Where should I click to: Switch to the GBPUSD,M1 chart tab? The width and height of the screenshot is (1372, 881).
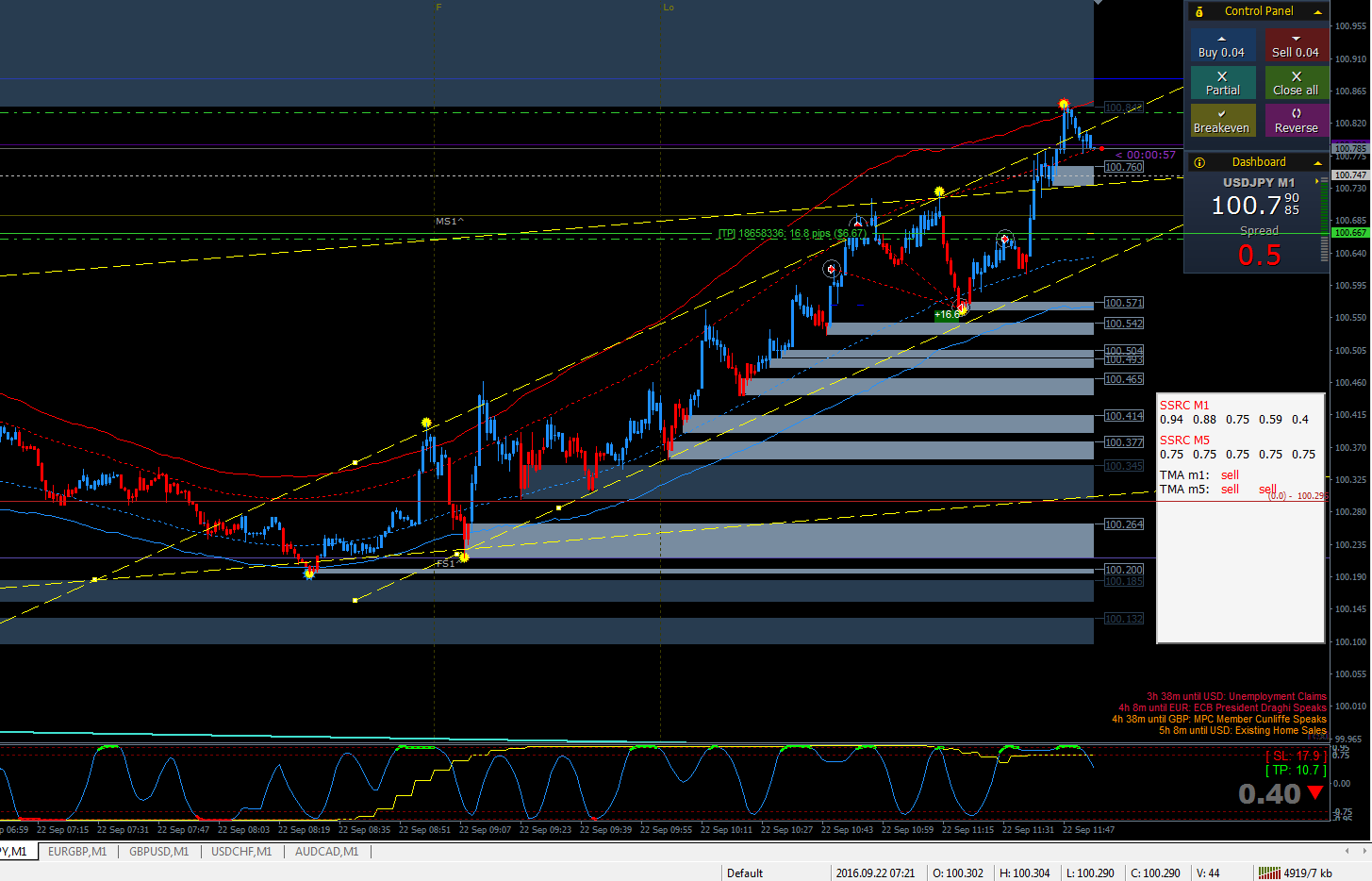[158, 852]
